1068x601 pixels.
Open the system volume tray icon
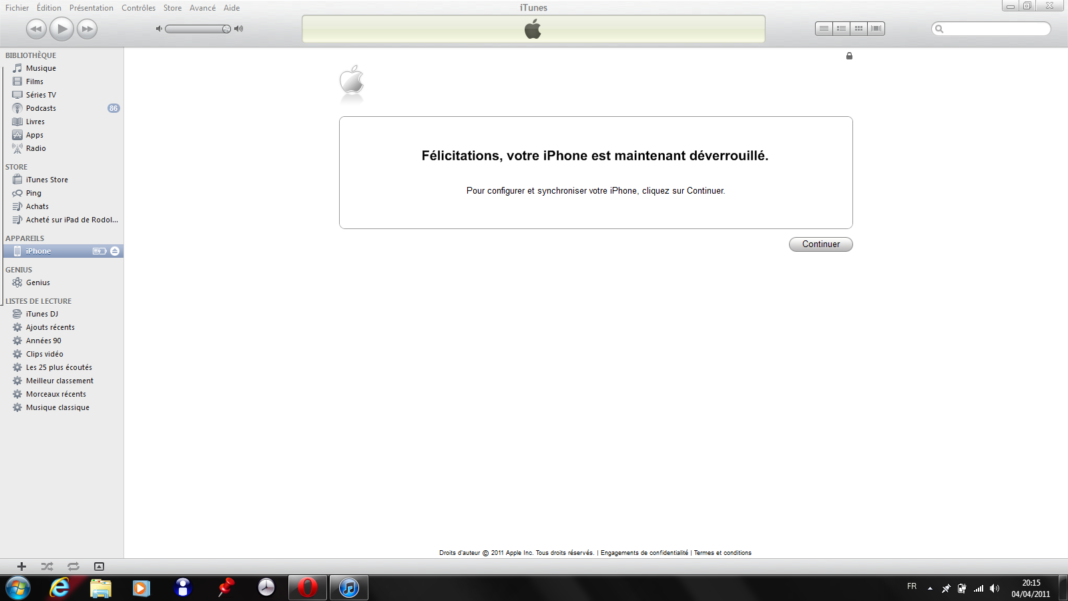click(994, 588)
